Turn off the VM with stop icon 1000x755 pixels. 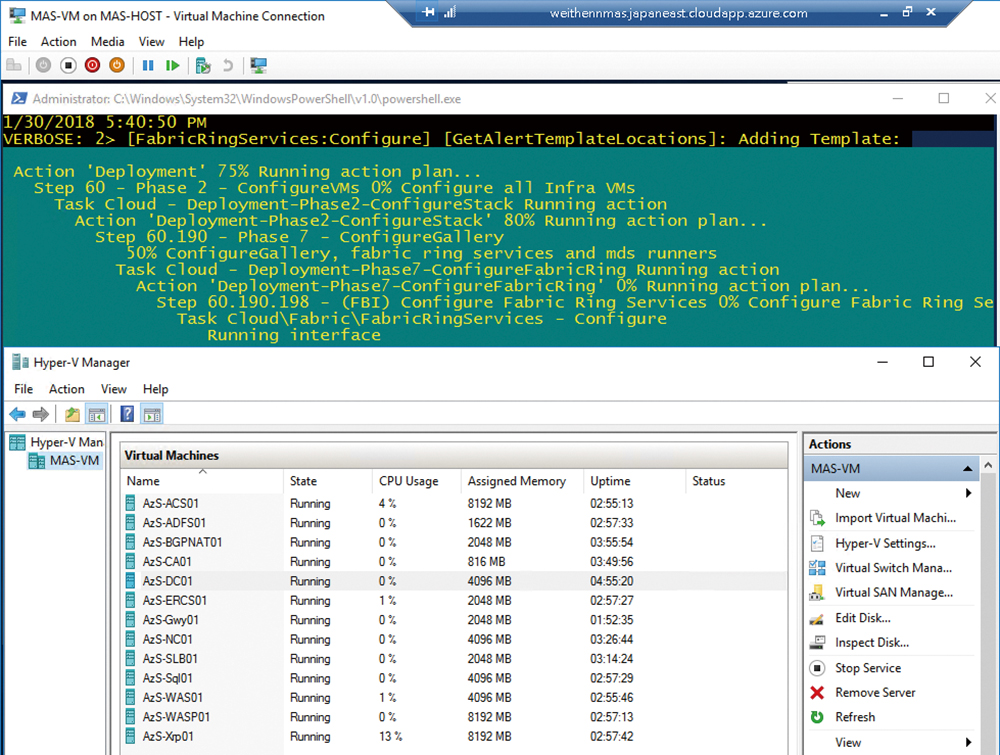[68, 66]
